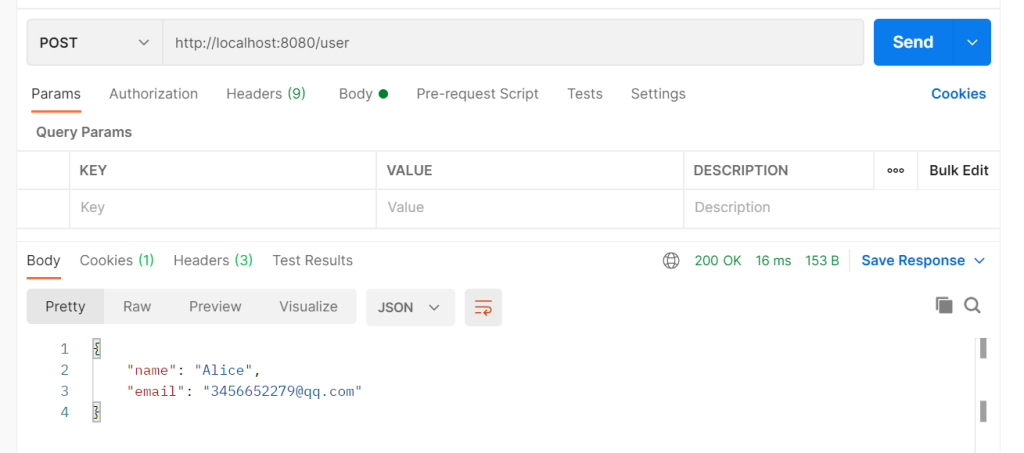Click the globe network icon near status
This screenshot has width=1024, height=453.
[671, 260]
